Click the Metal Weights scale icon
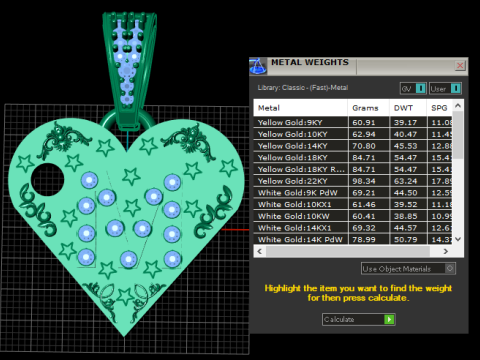This screenshot has width=480, height=360. pos(258,66)
